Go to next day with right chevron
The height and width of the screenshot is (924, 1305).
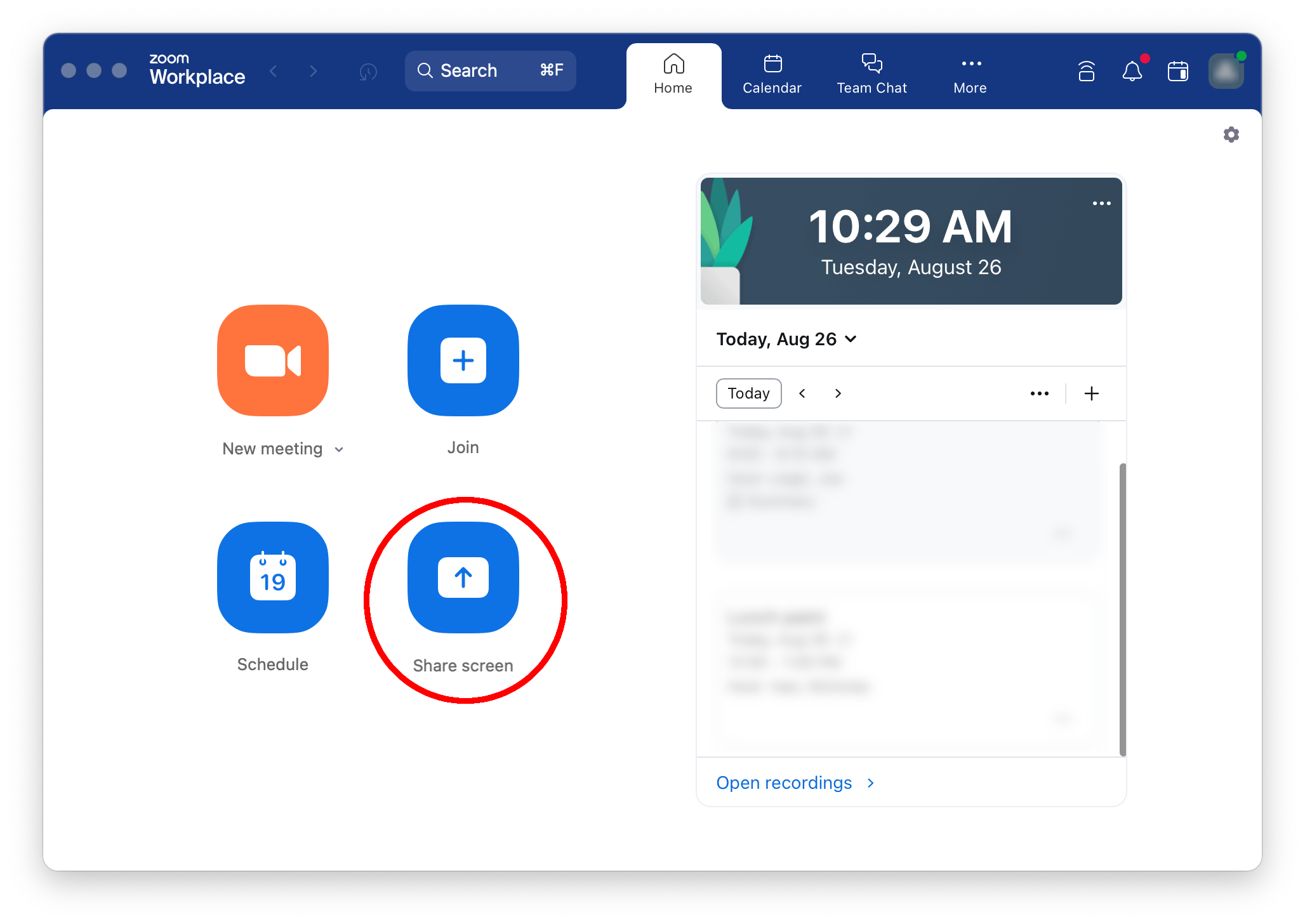[x=838, y=393]
